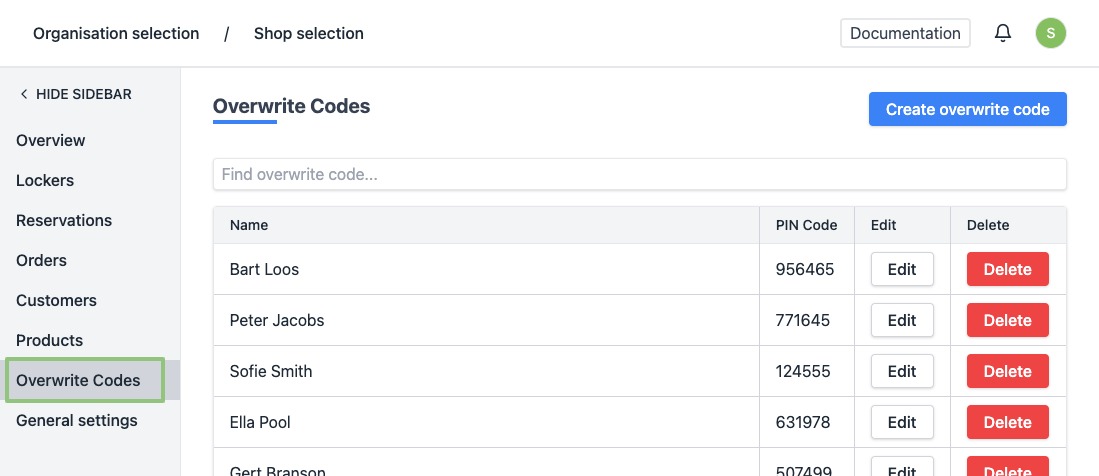Open the Products page
This screenshot has width=1099, height=476.
[49, 340]
